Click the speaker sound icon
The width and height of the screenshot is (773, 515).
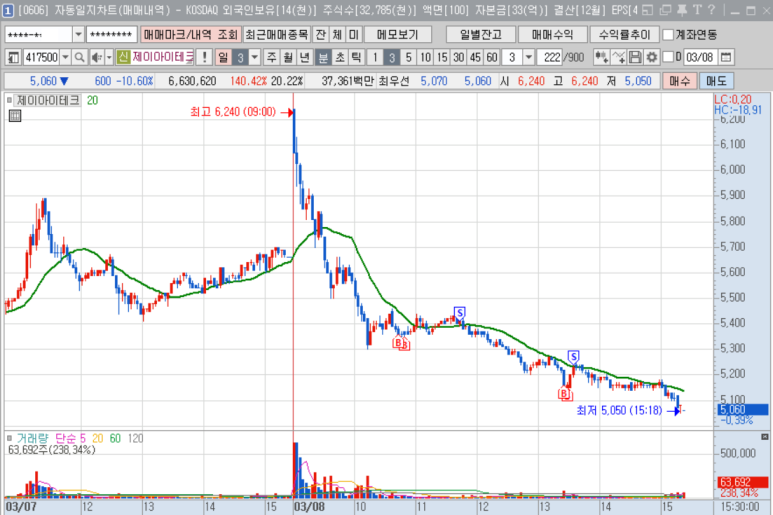(95, 57)
